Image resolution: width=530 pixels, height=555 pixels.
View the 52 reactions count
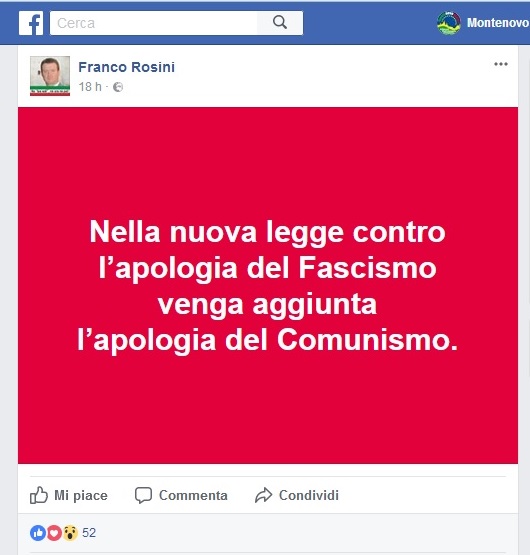click(89, 533)
